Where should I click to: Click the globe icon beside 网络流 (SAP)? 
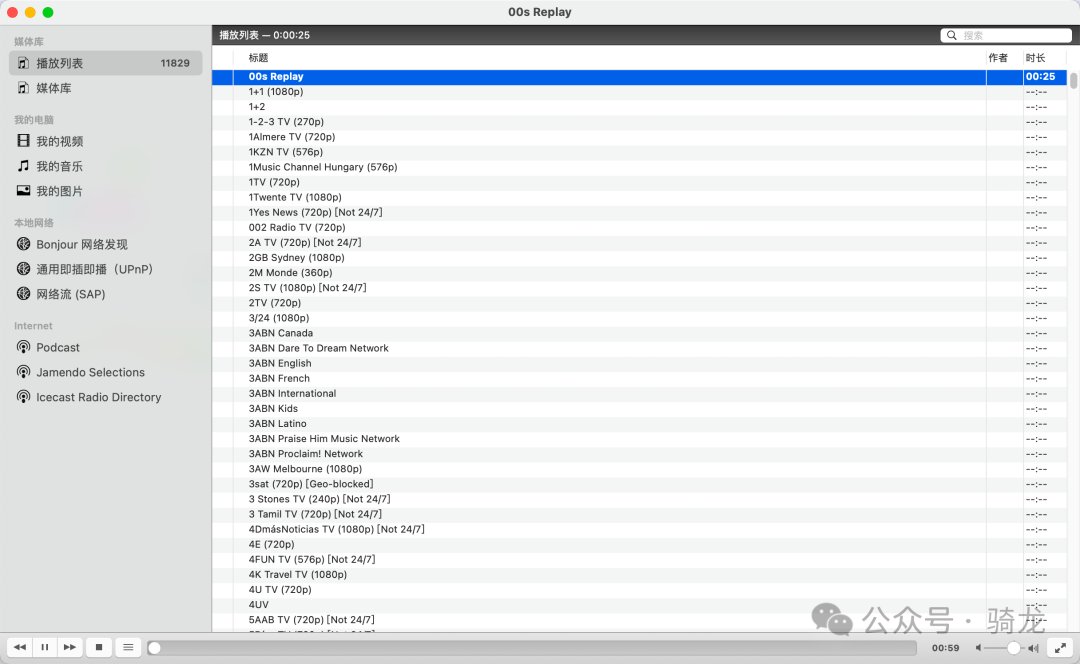pos(23,293)
